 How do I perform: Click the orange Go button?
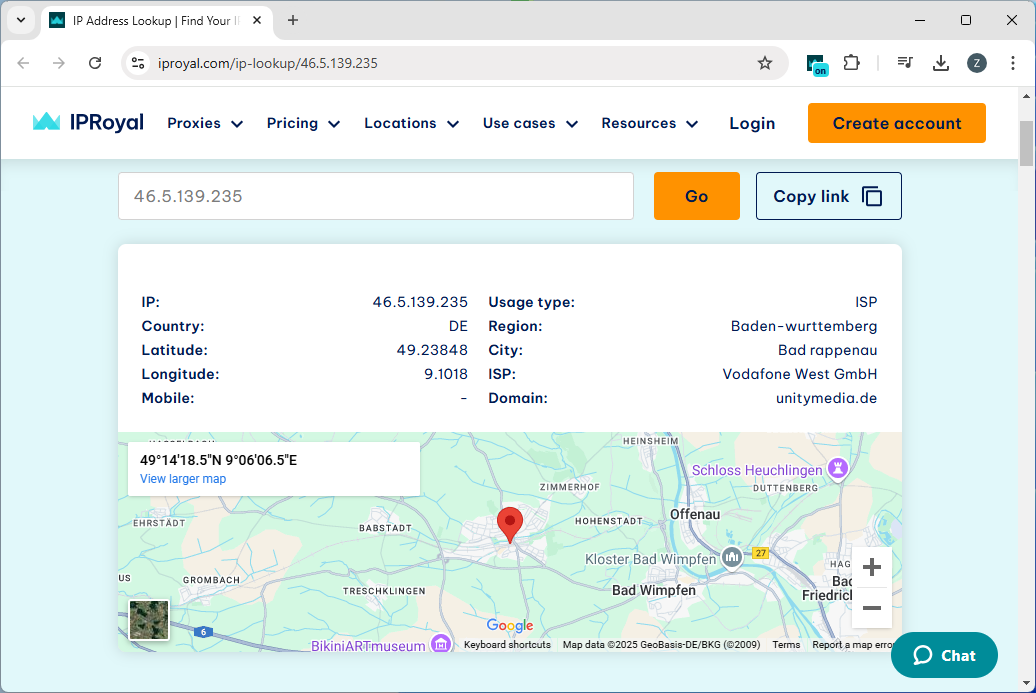tap(696, 196)
